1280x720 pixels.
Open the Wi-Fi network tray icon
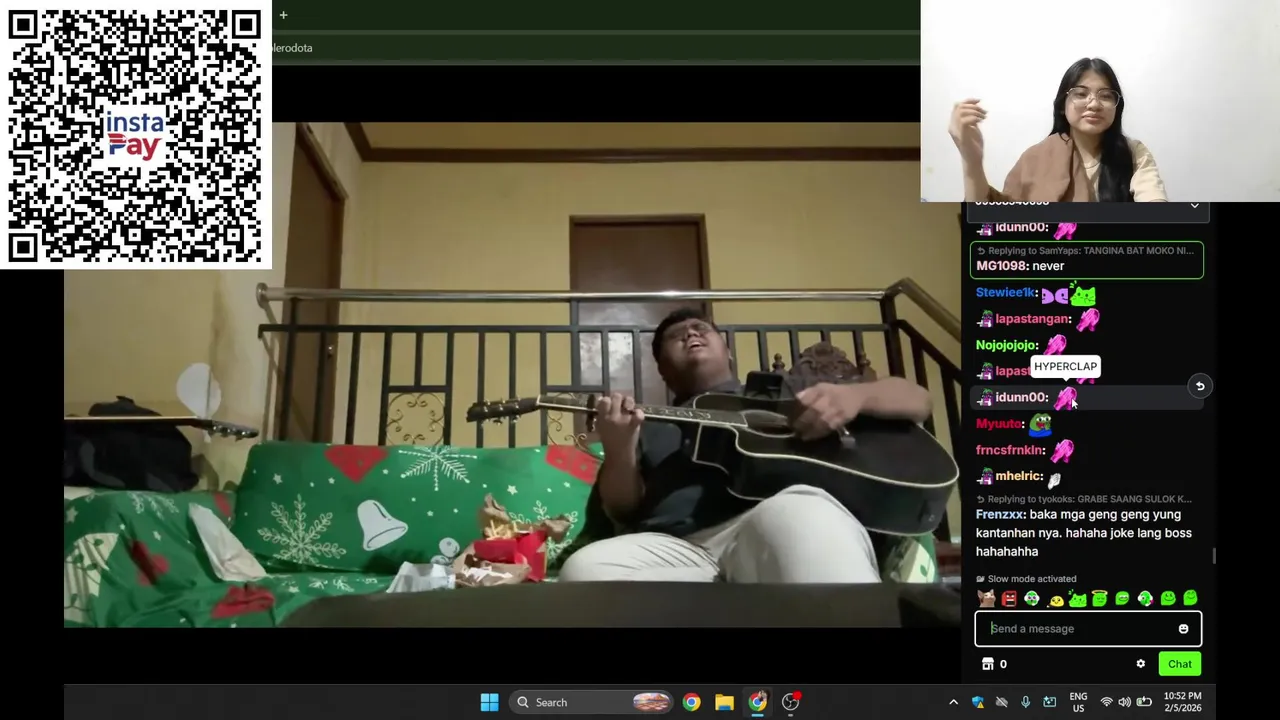(1106, 702)
